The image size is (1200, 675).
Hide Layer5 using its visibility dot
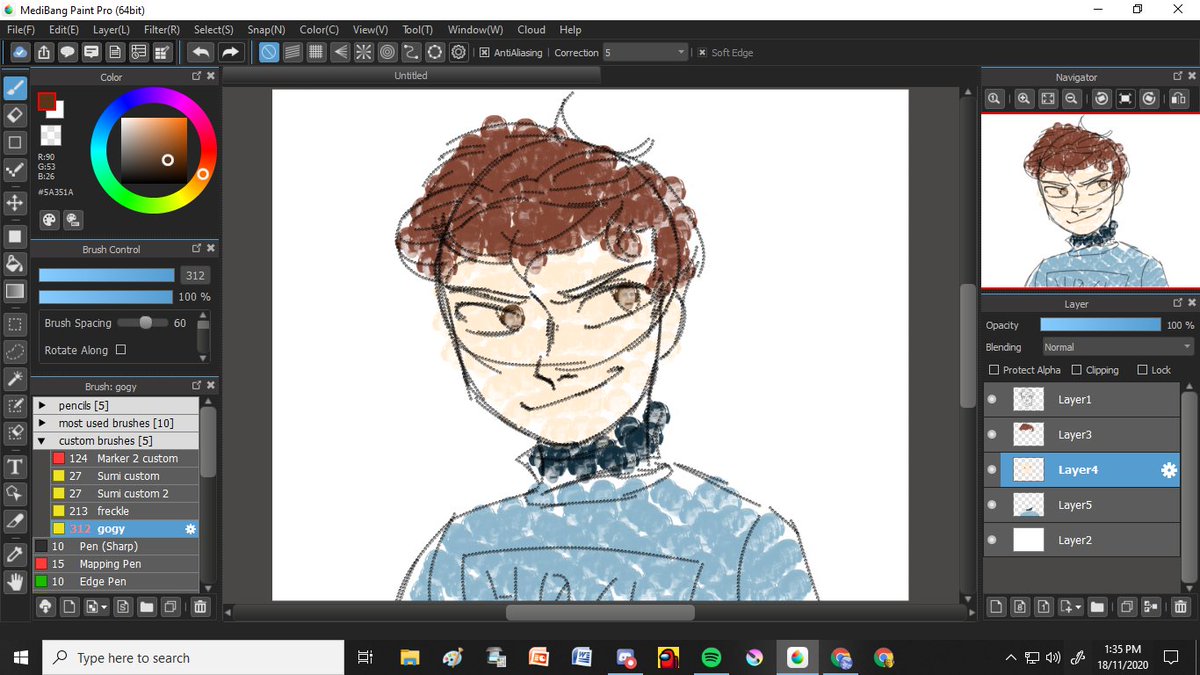(993, 505)
